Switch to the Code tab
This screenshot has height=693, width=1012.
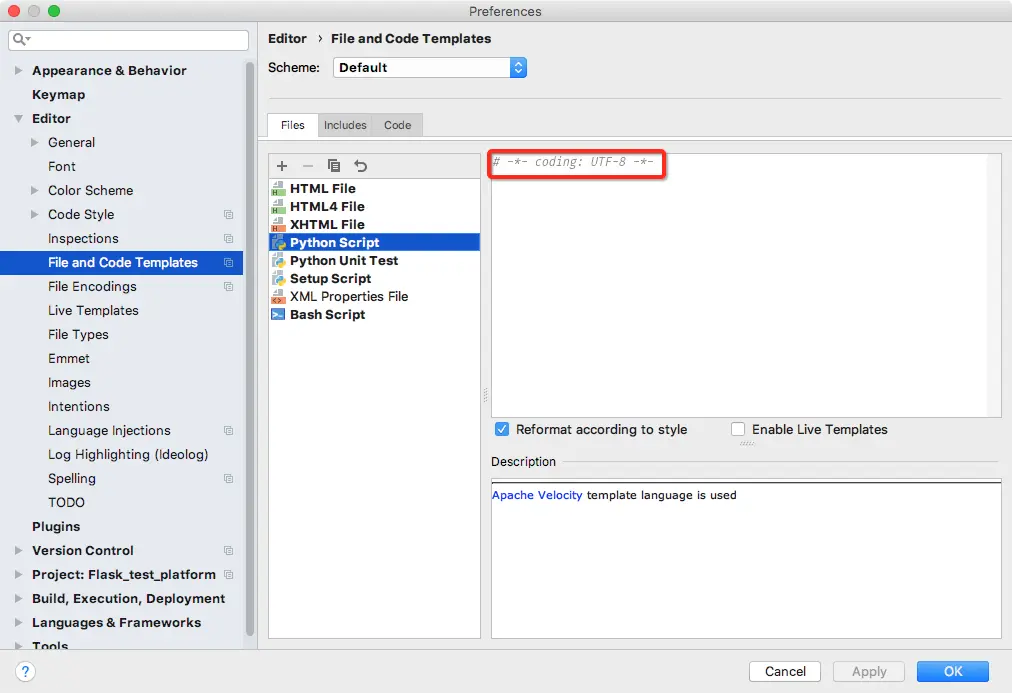pyautogui.click(x=398, y=125)
